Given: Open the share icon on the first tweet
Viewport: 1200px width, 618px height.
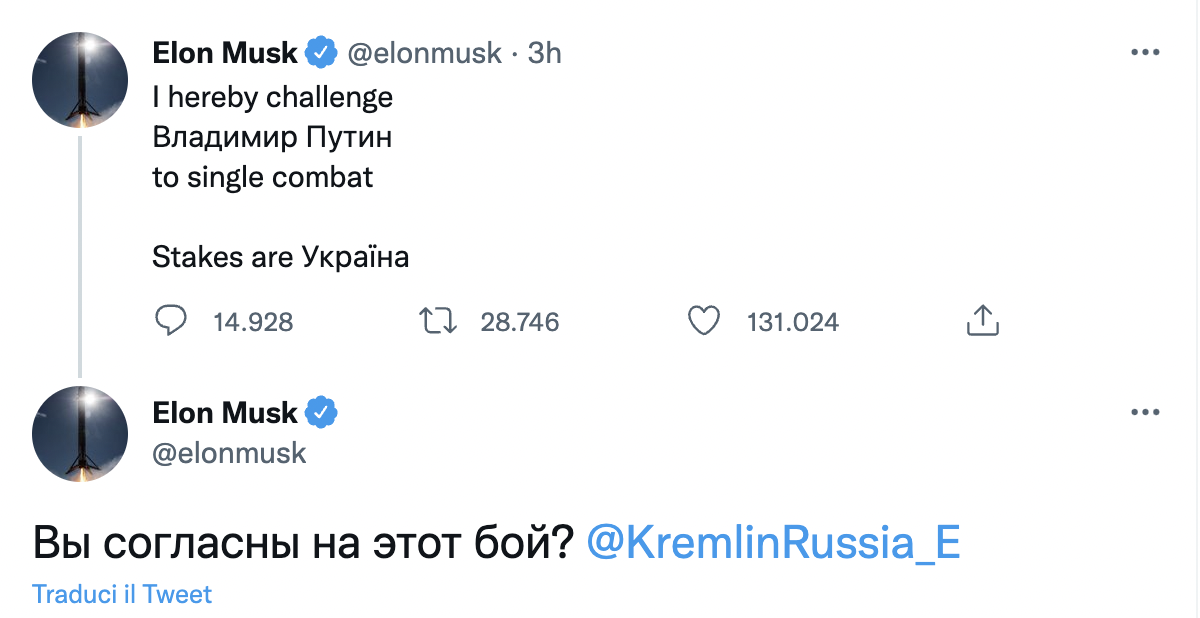Looking at the screenshot, I should pyautogui.click(x=983, y=321).
